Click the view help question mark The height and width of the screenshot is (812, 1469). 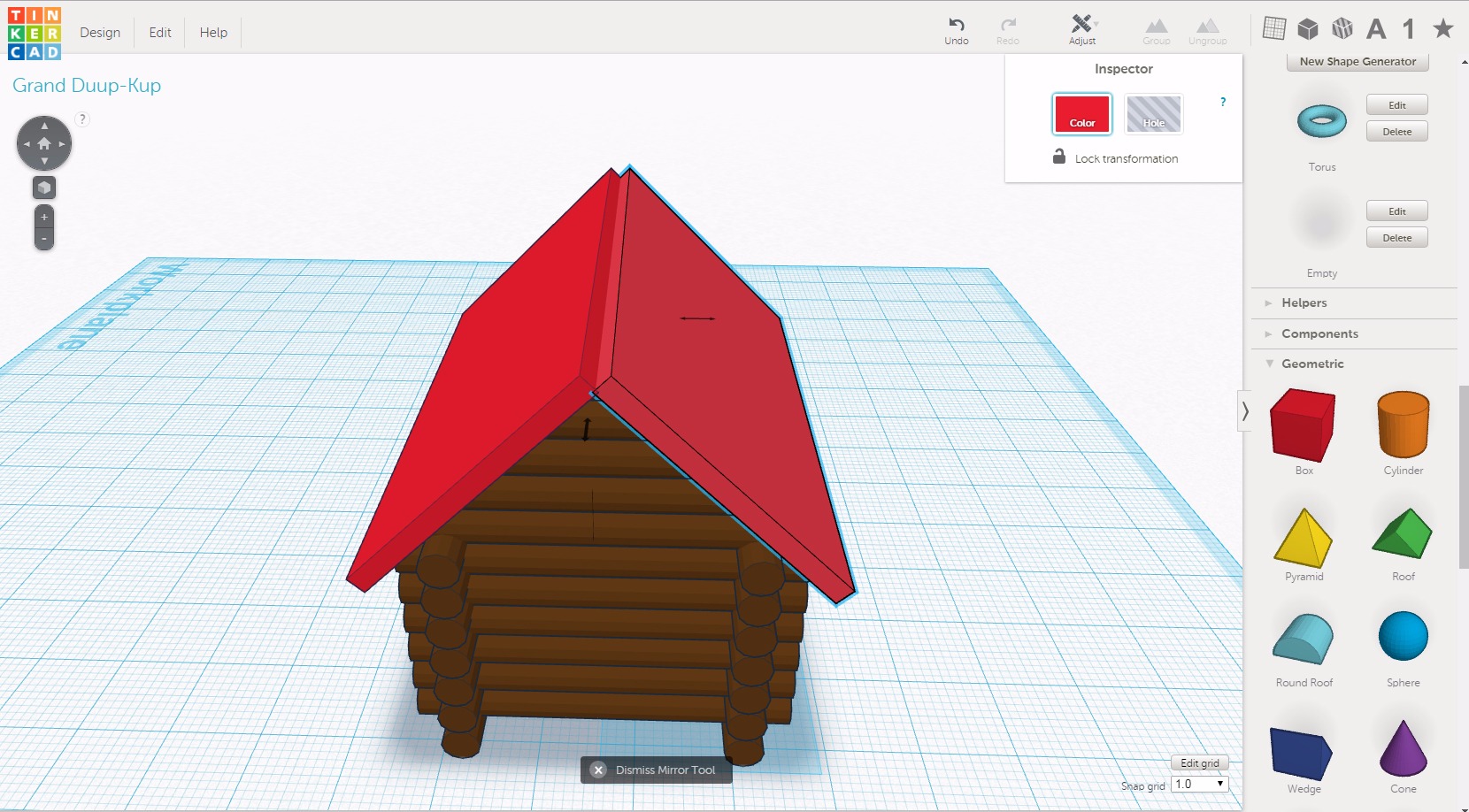(x=82, y=119)
